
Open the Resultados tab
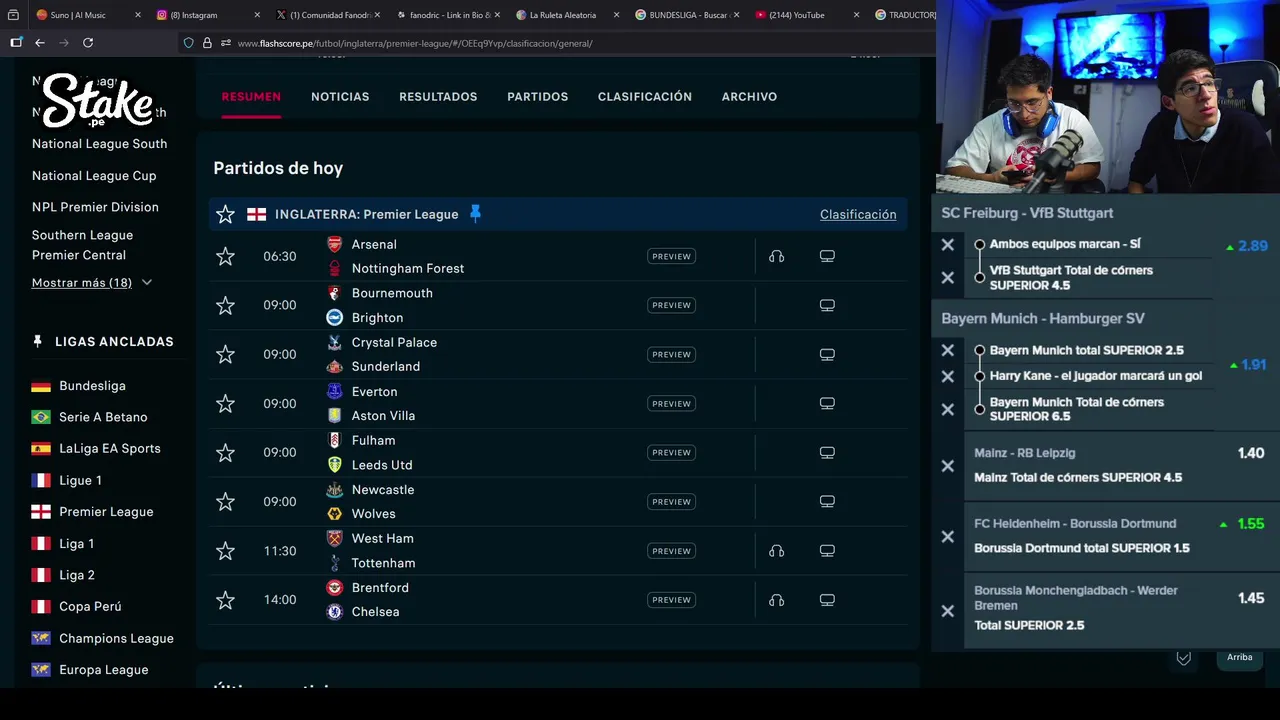[x=438, y=97]
